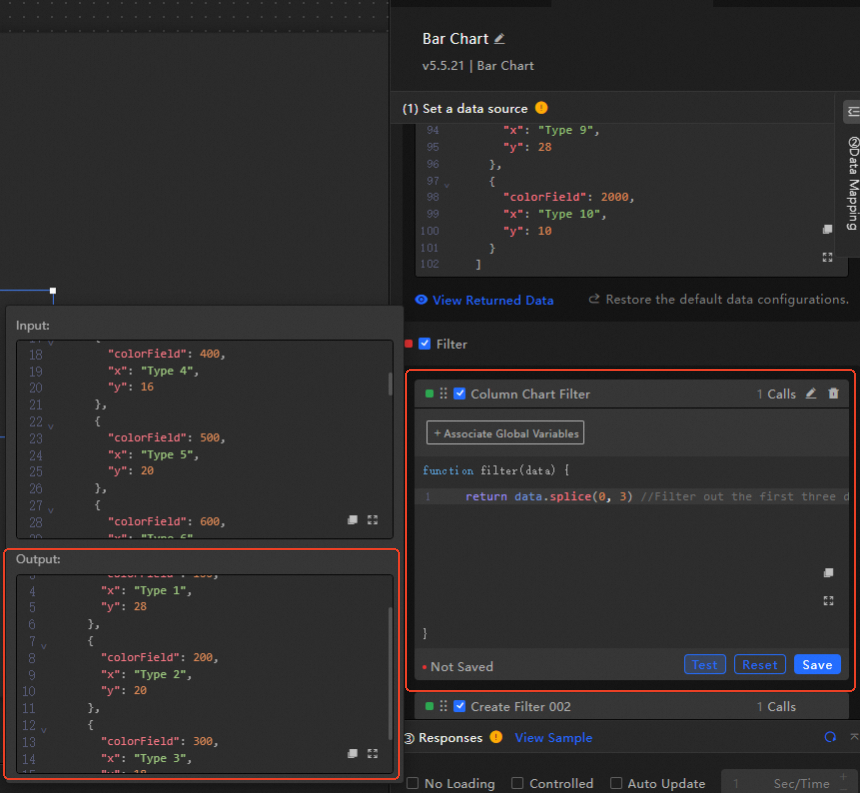
Task: Copy the filter function code
Action: (827, 573)
